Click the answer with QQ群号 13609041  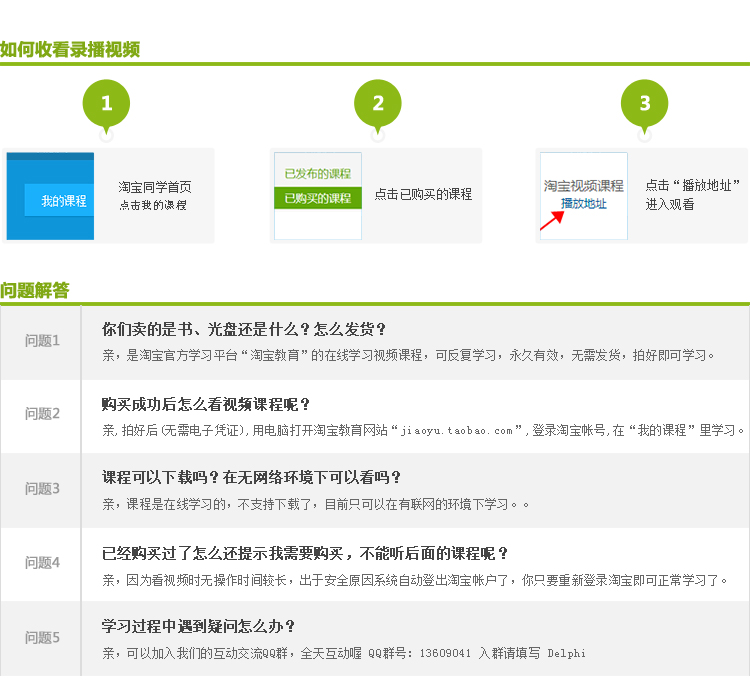[x=343, y=653]
